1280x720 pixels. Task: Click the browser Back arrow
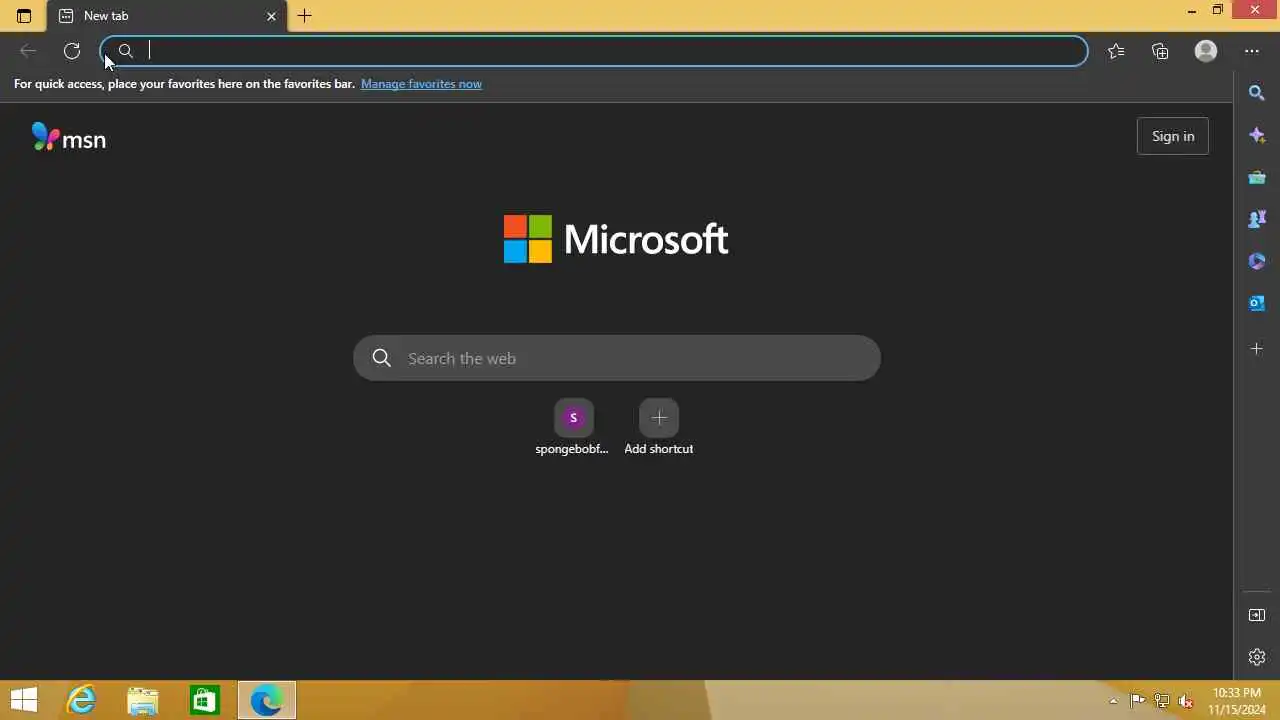point(28,51)
